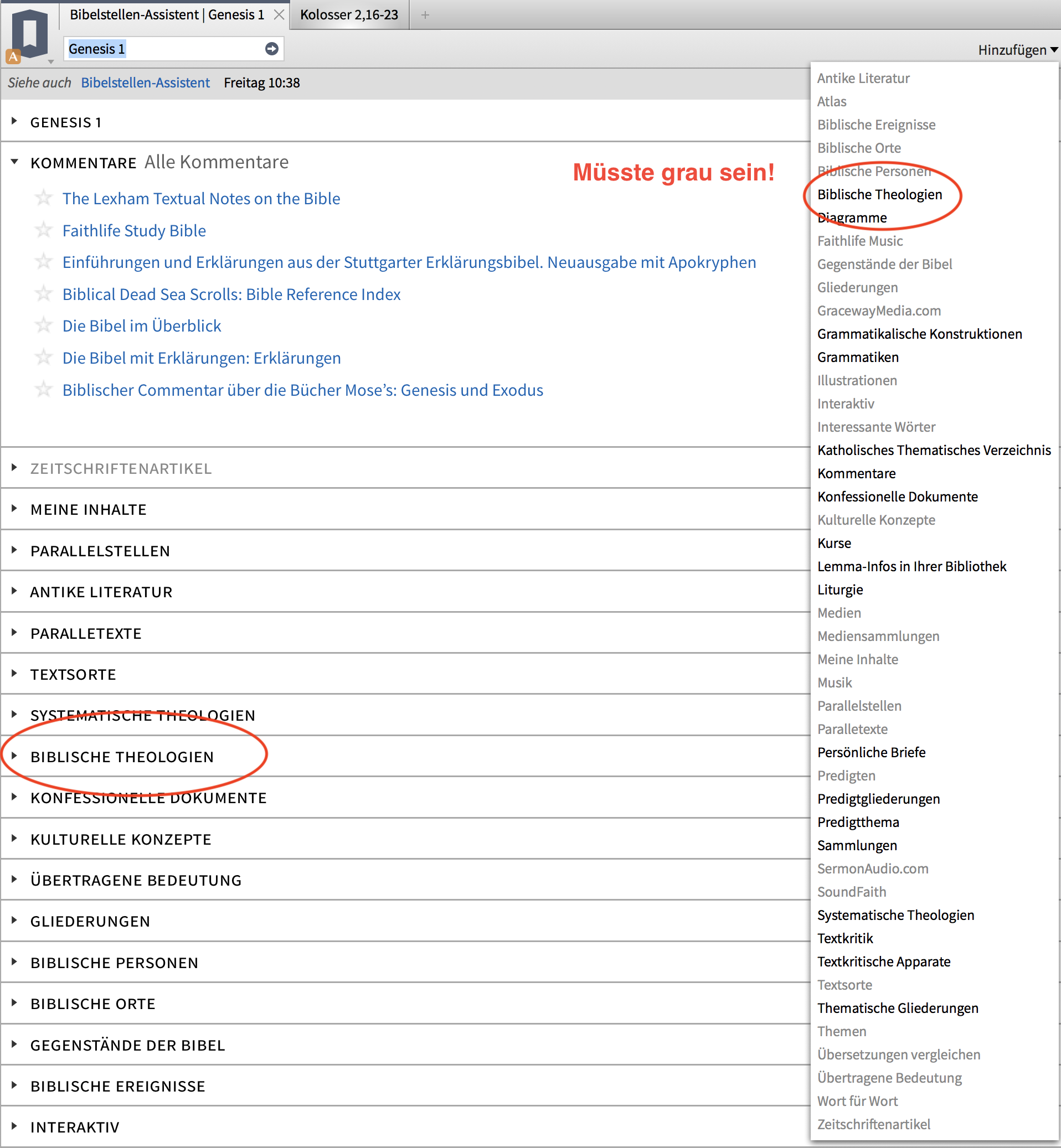Choose Predigtgliederungen from the menu
The width and height of the screenshot is (1061, 1148).
coord(878,799)
